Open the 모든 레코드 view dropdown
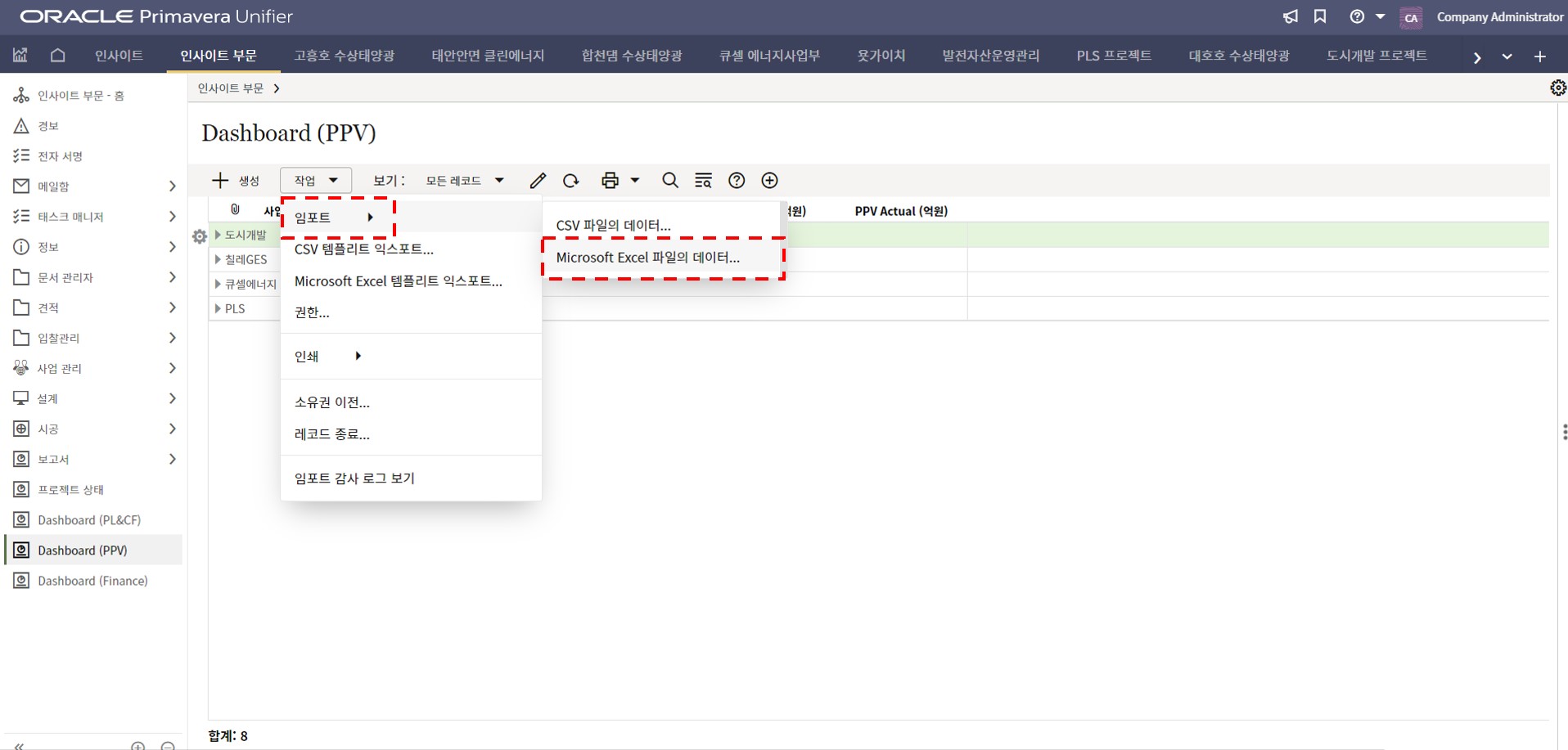The image size is (1568, 750). pos(464,181)
